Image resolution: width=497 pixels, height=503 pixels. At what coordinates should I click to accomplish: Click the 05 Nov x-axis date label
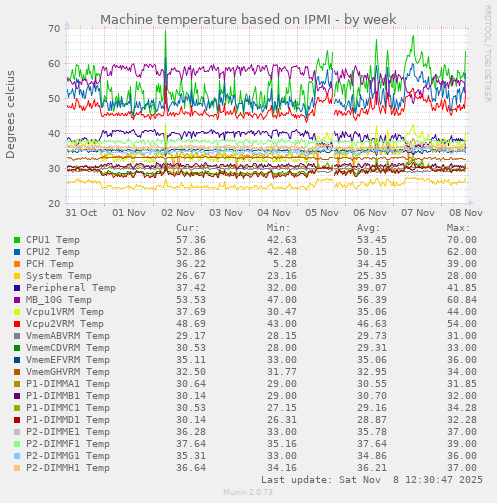[322, 213]
